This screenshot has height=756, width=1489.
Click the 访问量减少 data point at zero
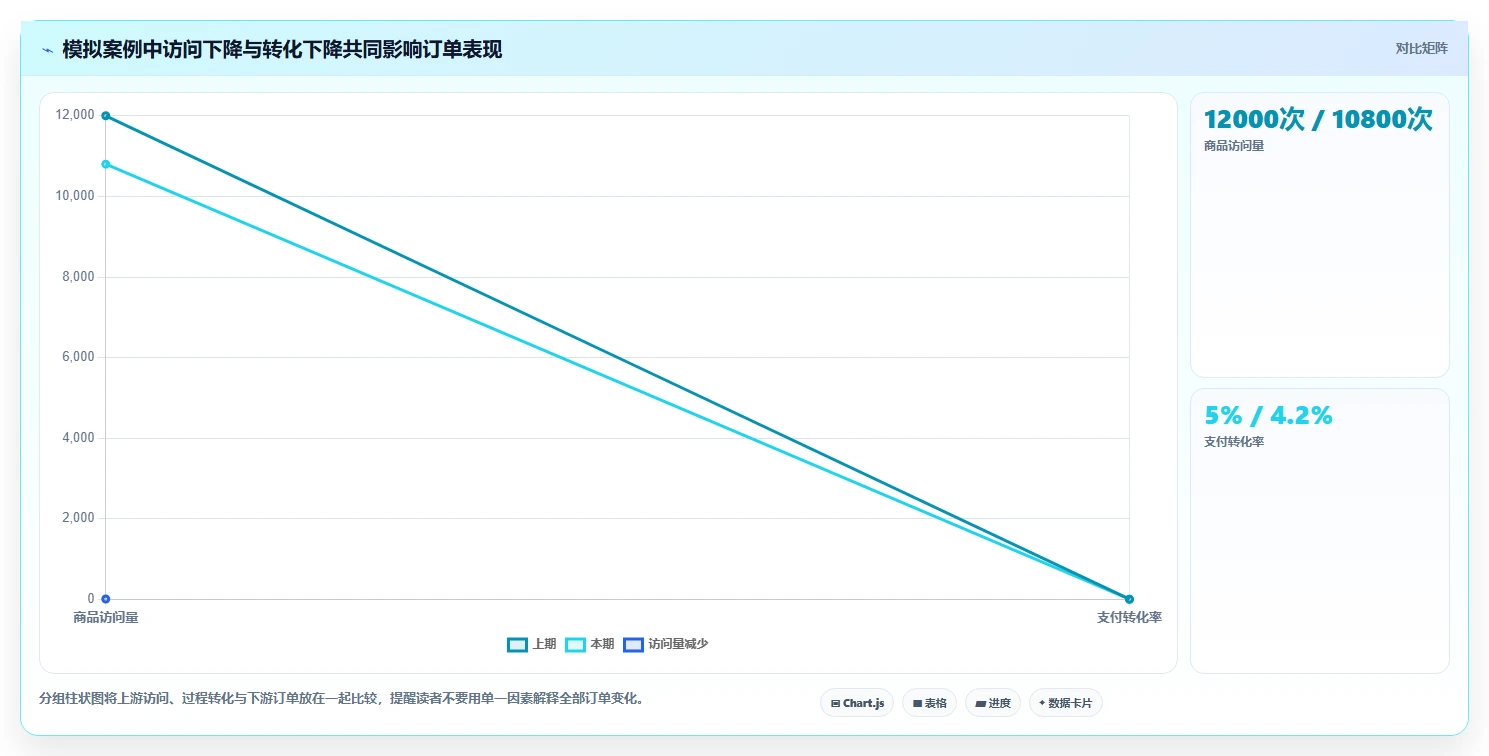click(x=105, y=599)
